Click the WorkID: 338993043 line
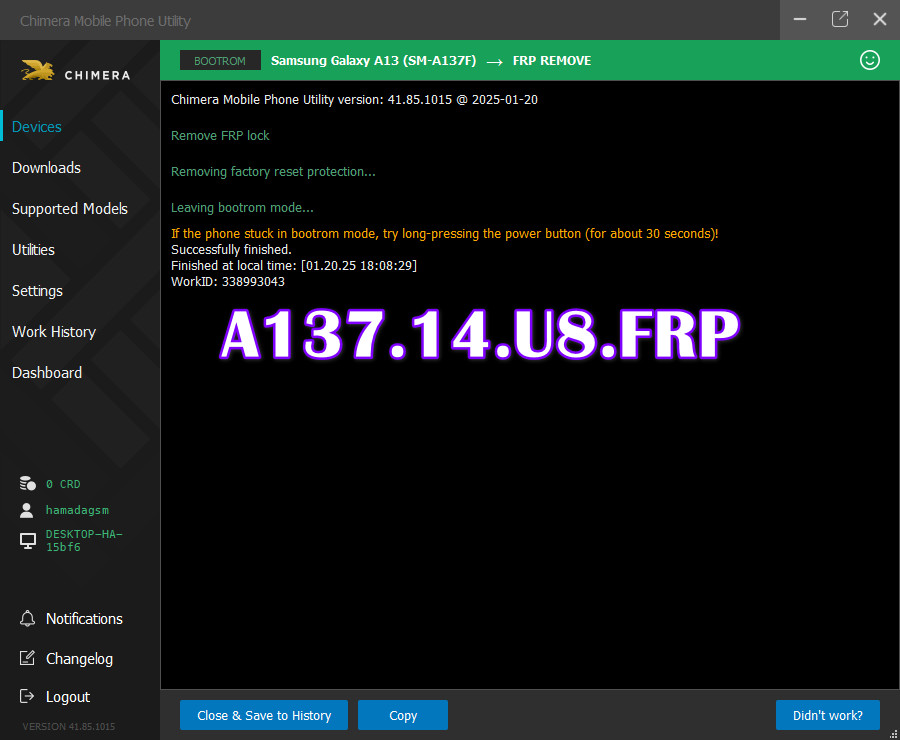900x740 pixels. tap(228, 282)
